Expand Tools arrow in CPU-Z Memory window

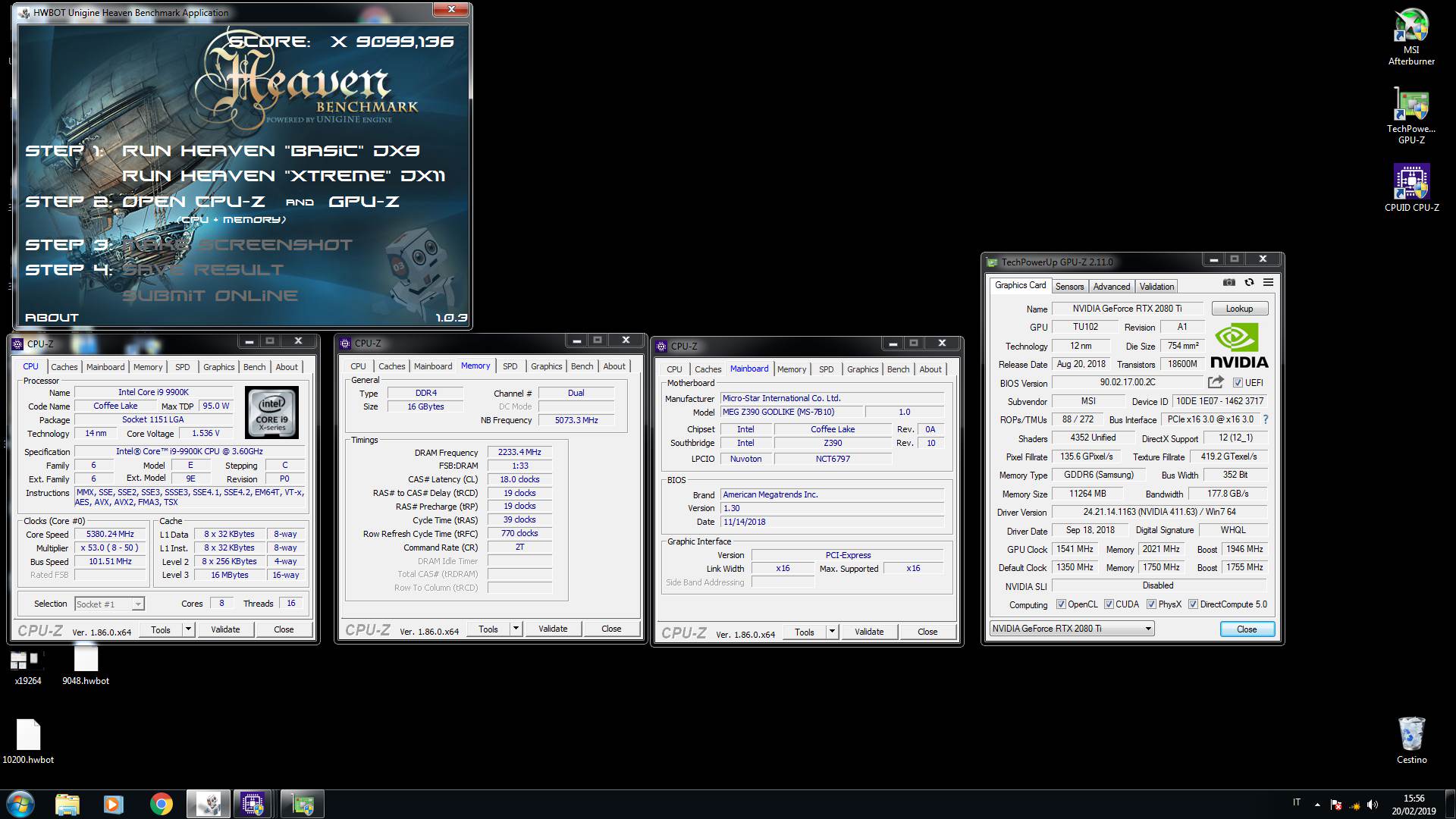[516, 629]
